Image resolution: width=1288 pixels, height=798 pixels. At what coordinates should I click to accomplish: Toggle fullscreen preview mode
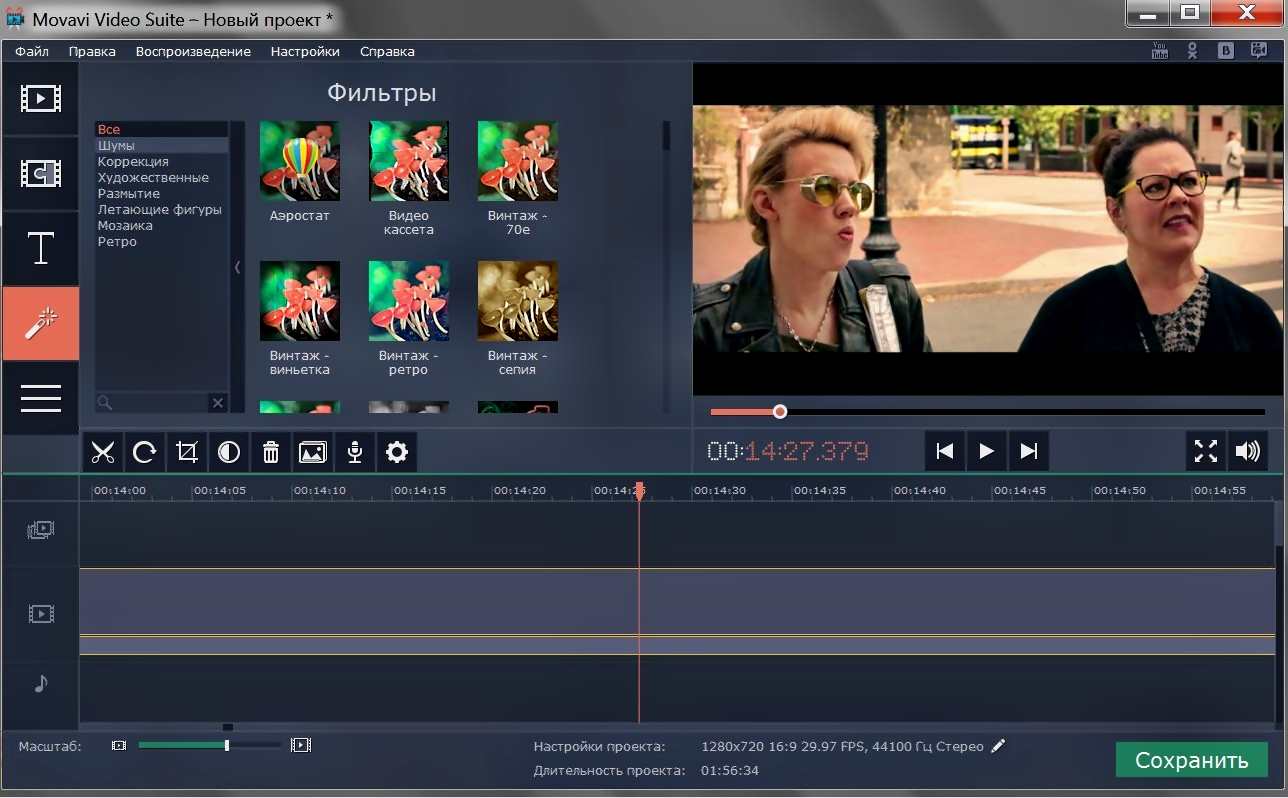(x=1206, y=451)
